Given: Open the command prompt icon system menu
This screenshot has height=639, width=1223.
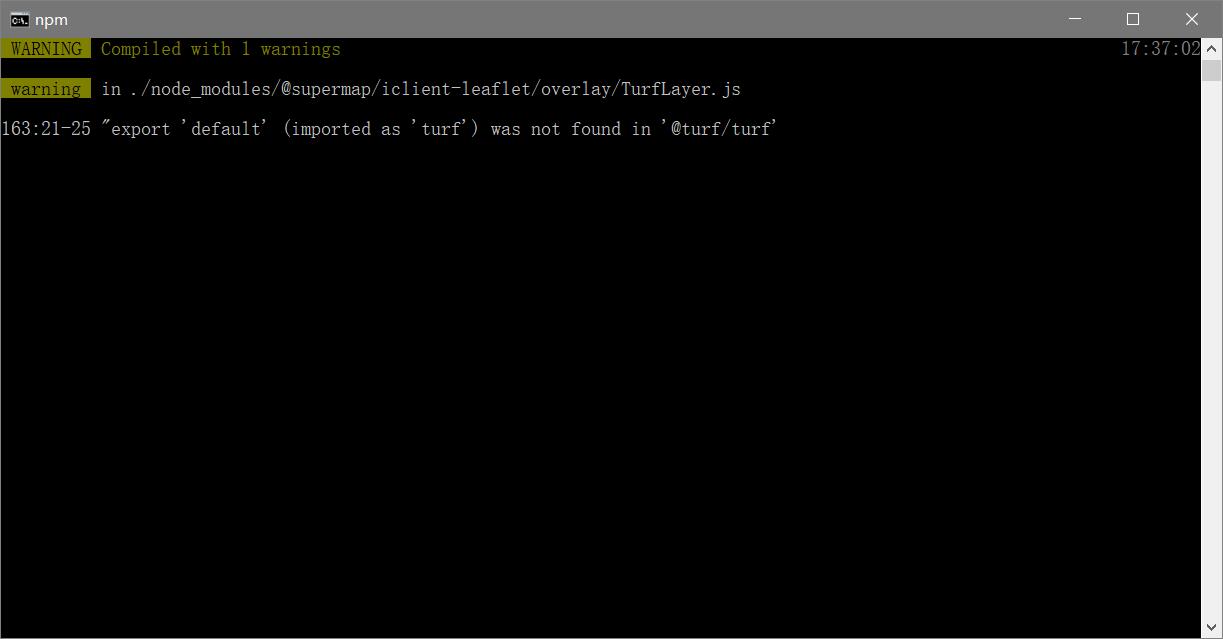Looking at the screenshot, I should click(19, 19).
